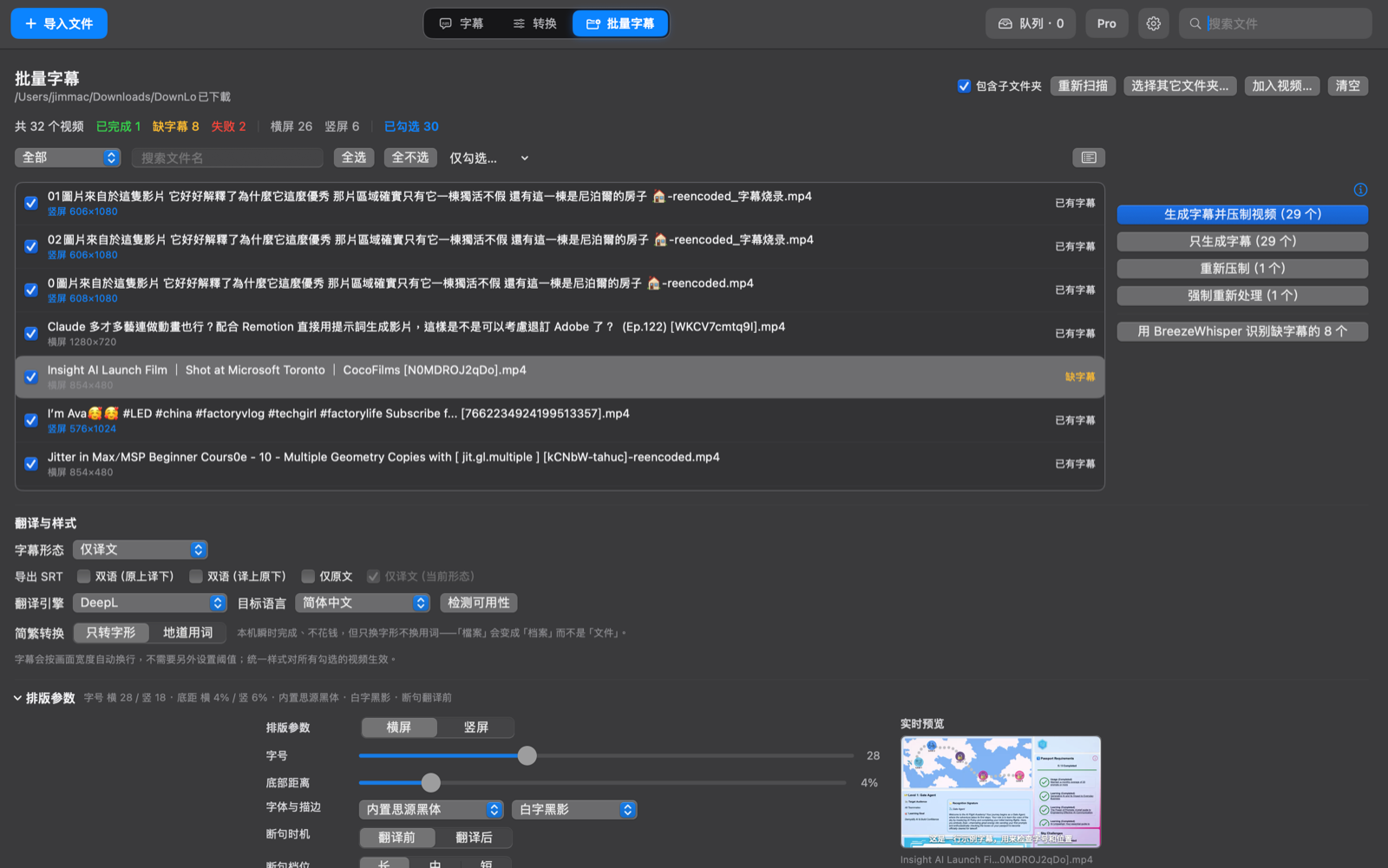Open the 字幕 tab
1388x868 pixels.
point(462,23)
